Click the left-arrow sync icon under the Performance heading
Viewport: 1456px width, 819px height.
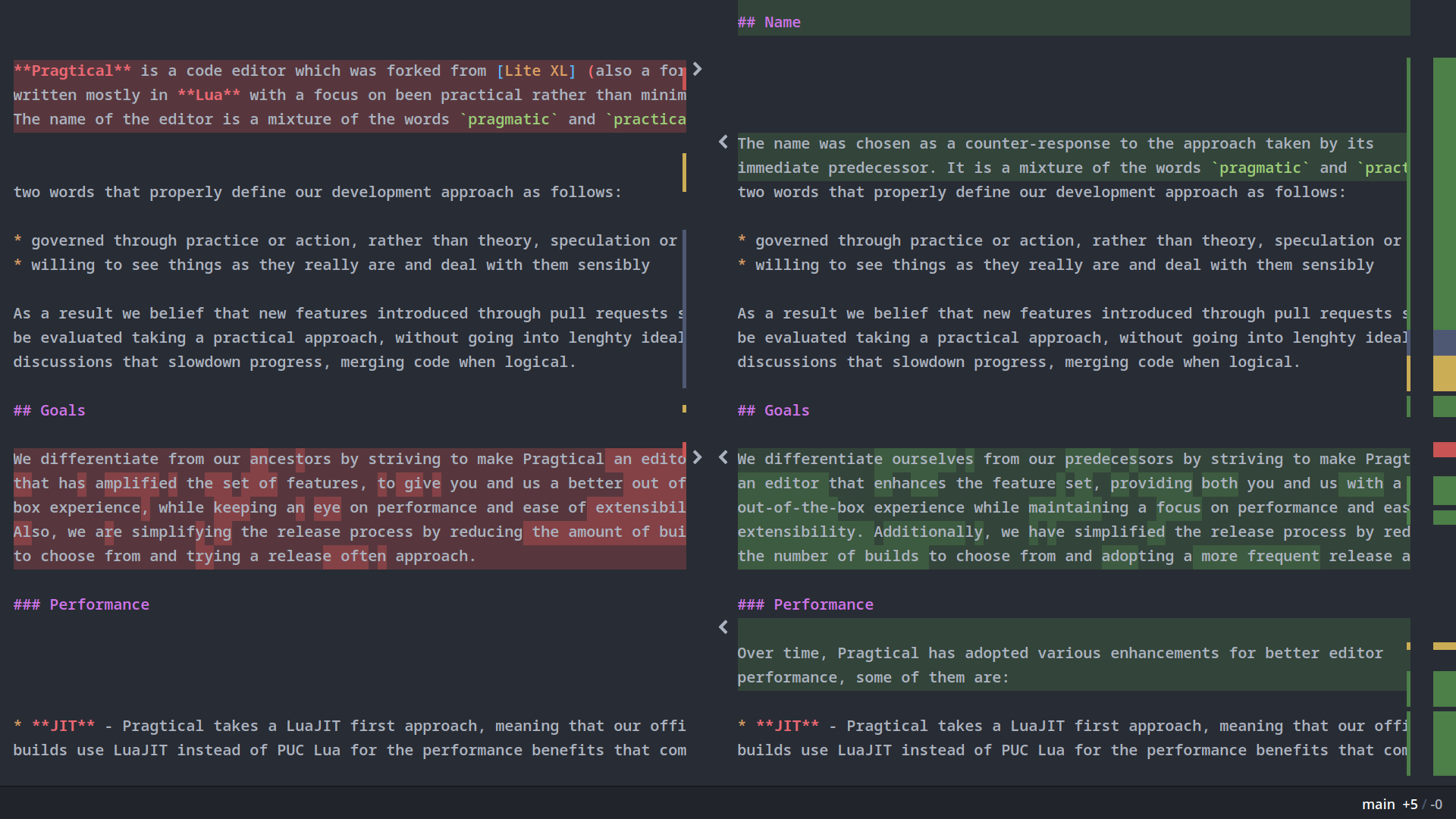(723, 628)
